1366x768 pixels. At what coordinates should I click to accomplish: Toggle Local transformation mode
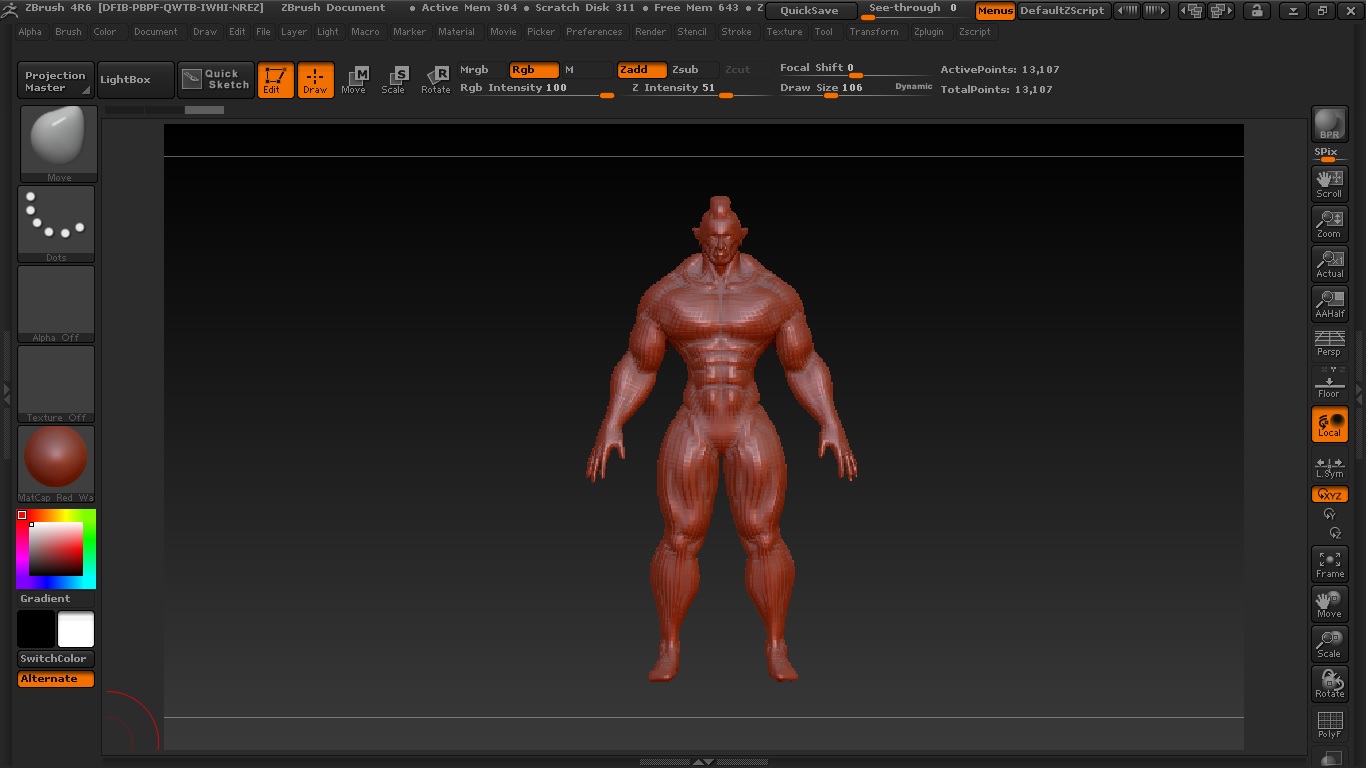[x=1329, y=424]
